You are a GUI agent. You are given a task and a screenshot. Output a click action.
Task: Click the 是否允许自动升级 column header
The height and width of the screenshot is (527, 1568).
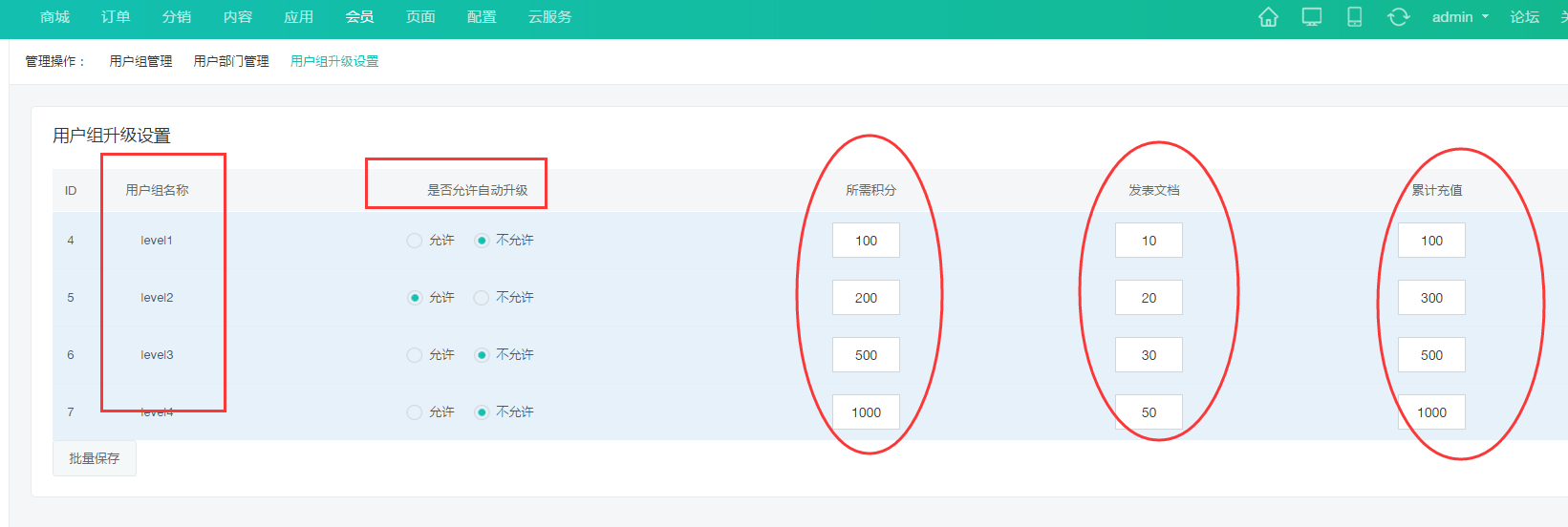[x=477, y=190]
